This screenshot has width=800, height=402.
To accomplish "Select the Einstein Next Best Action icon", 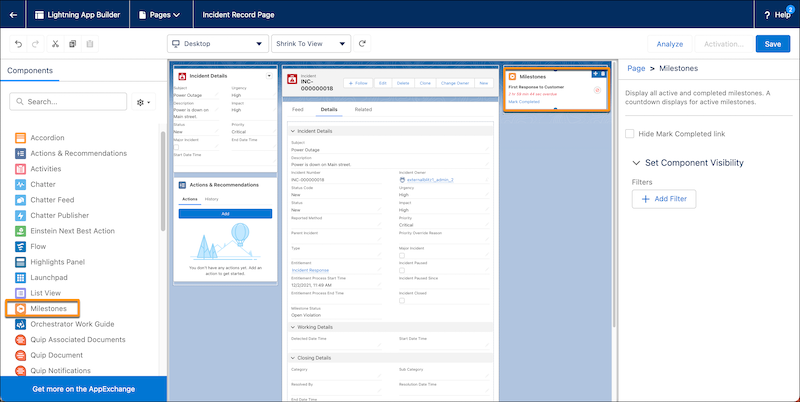I will click(x=20, y=231).
